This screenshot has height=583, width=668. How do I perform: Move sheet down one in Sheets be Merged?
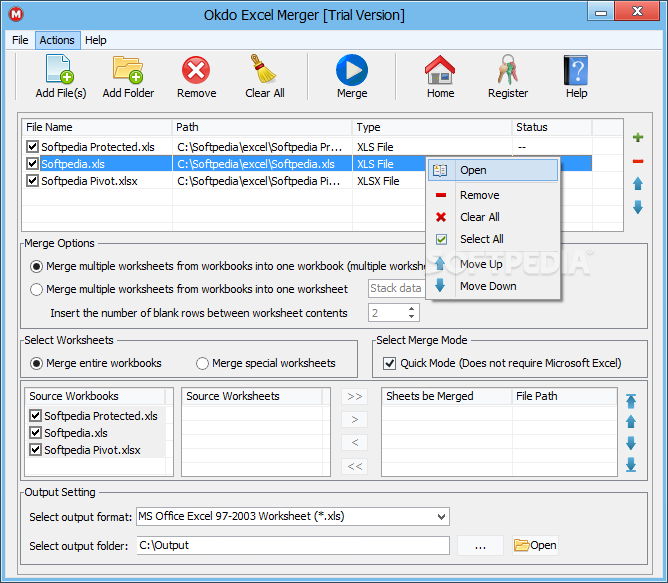point(631,443)
